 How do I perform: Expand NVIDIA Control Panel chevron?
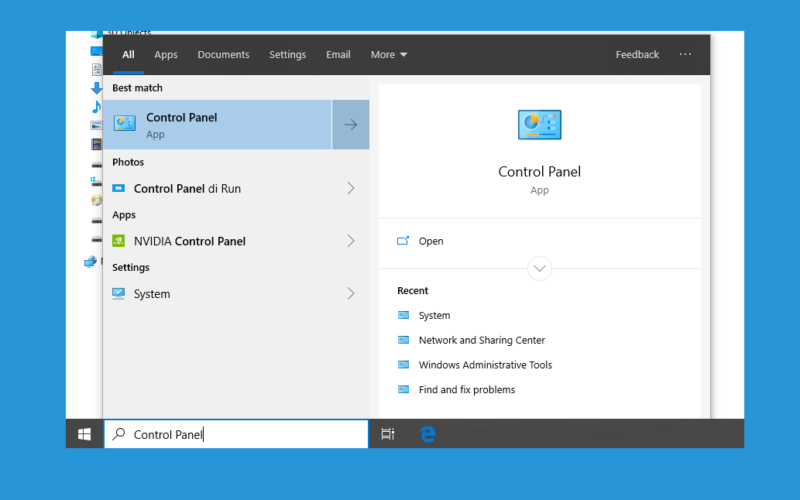[x=351, y=241]
